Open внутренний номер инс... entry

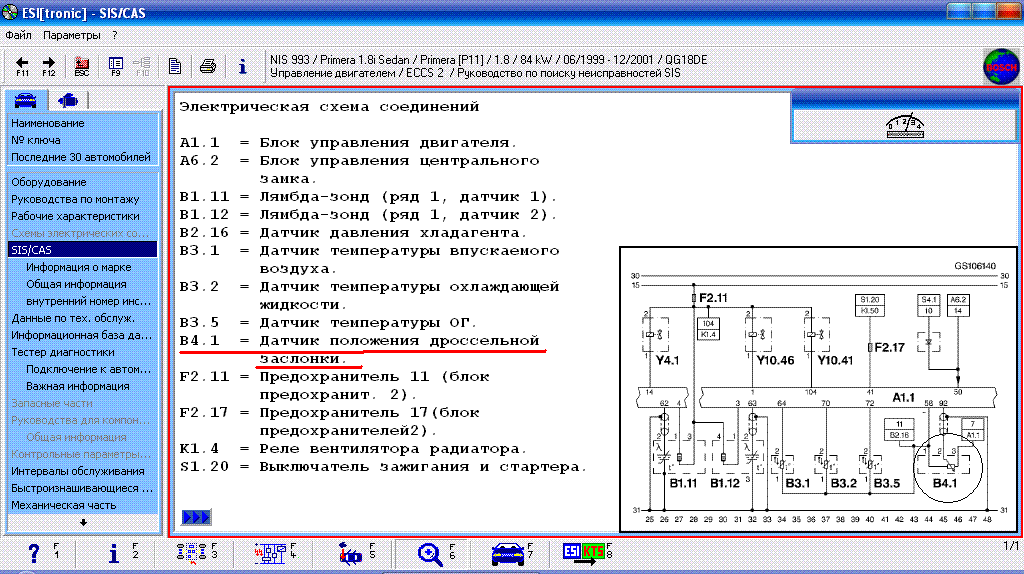coord(88,300)
